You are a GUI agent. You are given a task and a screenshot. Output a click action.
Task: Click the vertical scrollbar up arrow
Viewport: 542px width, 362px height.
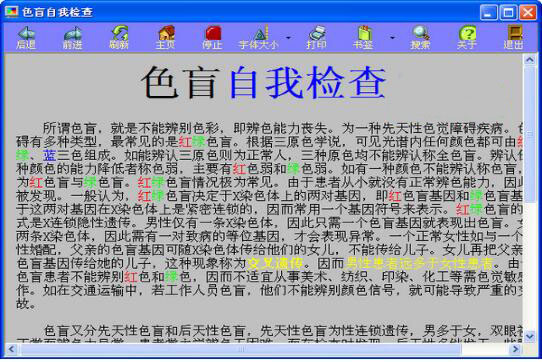click(x=530, y=60)
